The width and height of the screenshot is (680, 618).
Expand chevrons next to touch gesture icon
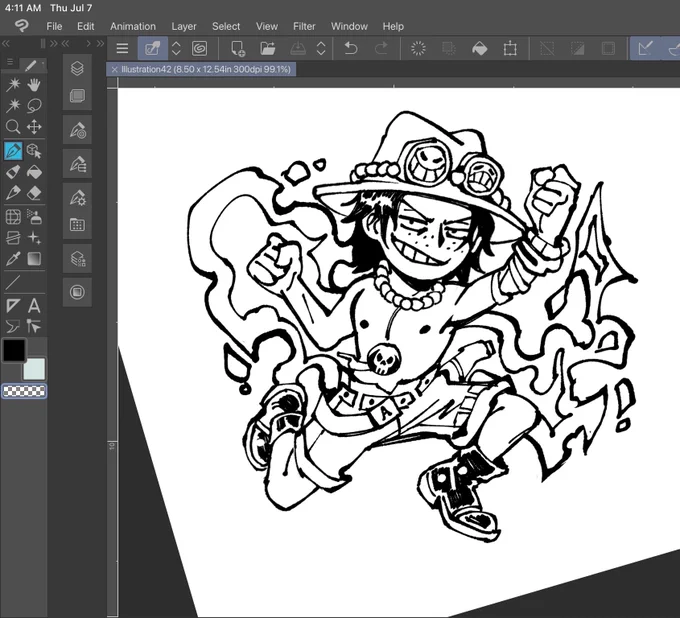[x=176, y=48]
